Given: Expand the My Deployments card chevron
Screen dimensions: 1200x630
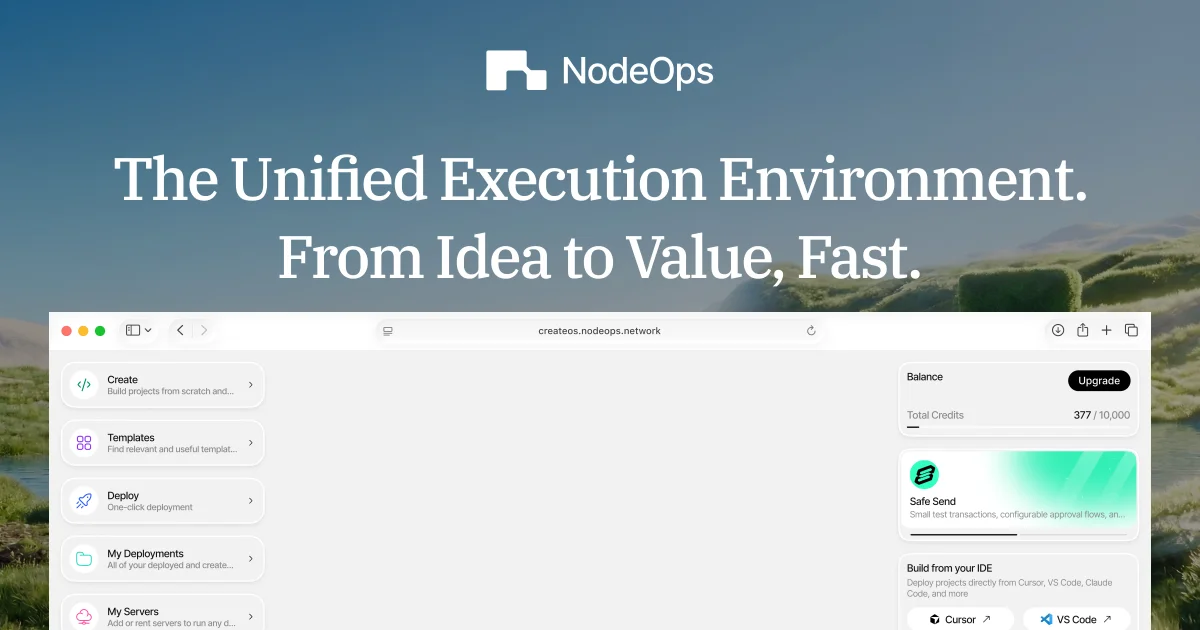Looking at the screenshot, I should [250, 559].
